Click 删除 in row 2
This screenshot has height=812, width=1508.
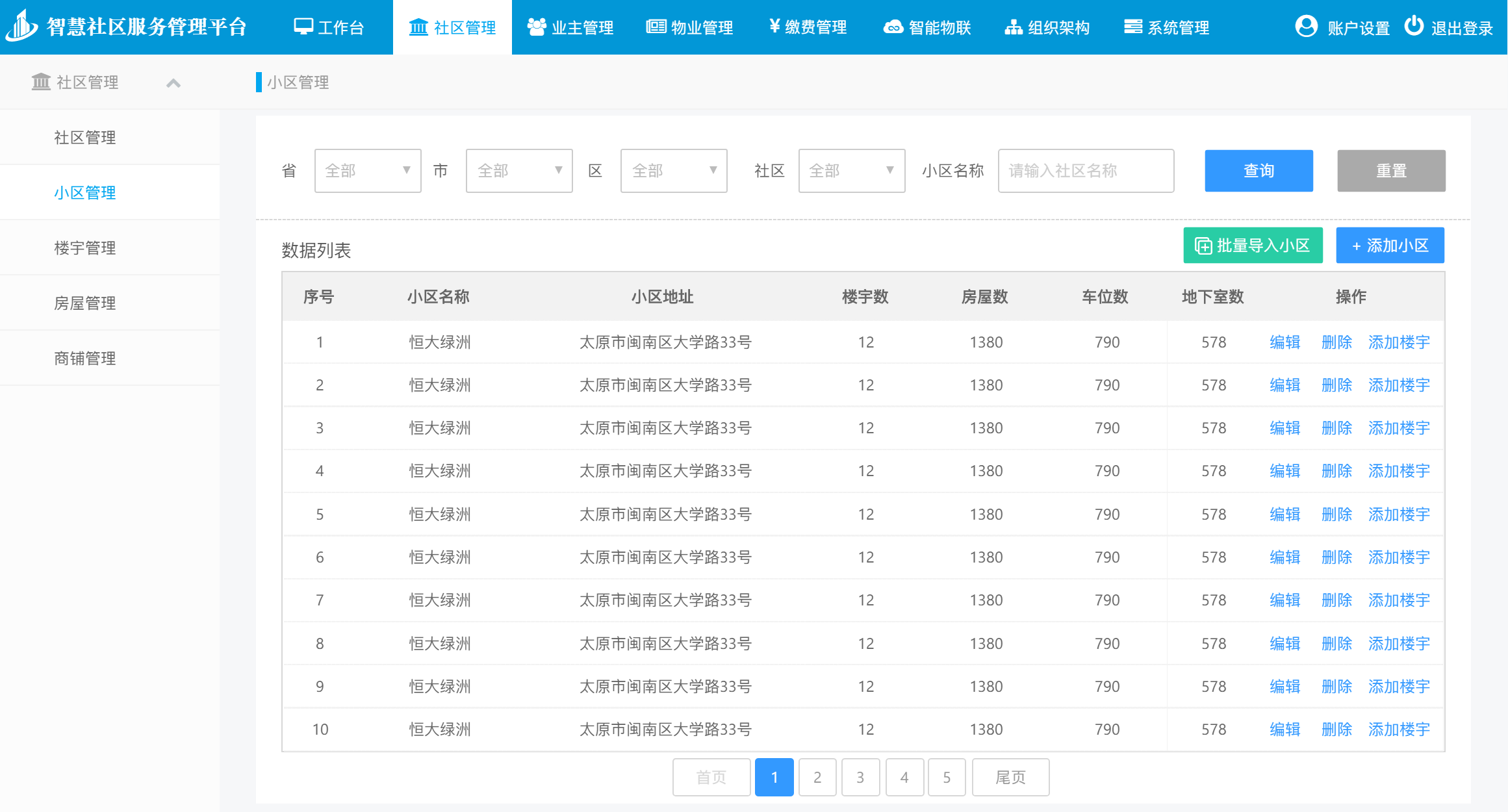pos(1336,385)
